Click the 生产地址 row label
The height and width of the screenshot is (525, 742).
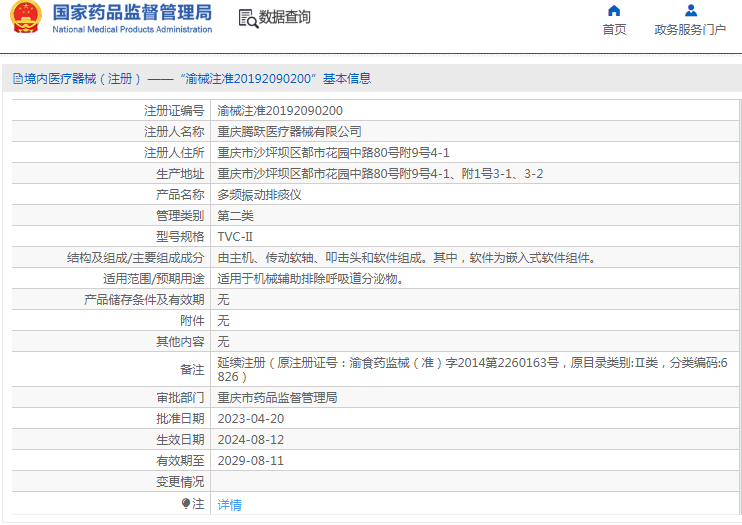click(x=180, y=174)
